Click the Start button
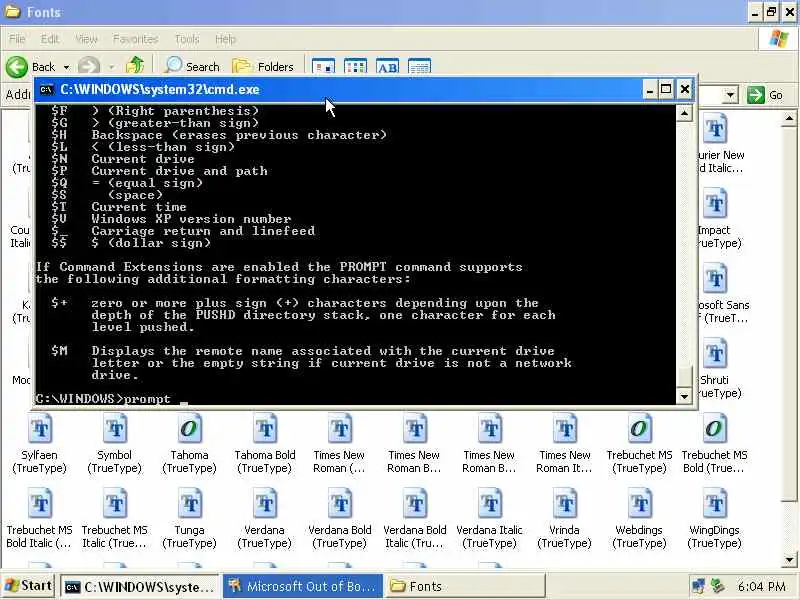The image size is (800, 600). point(29,586)
